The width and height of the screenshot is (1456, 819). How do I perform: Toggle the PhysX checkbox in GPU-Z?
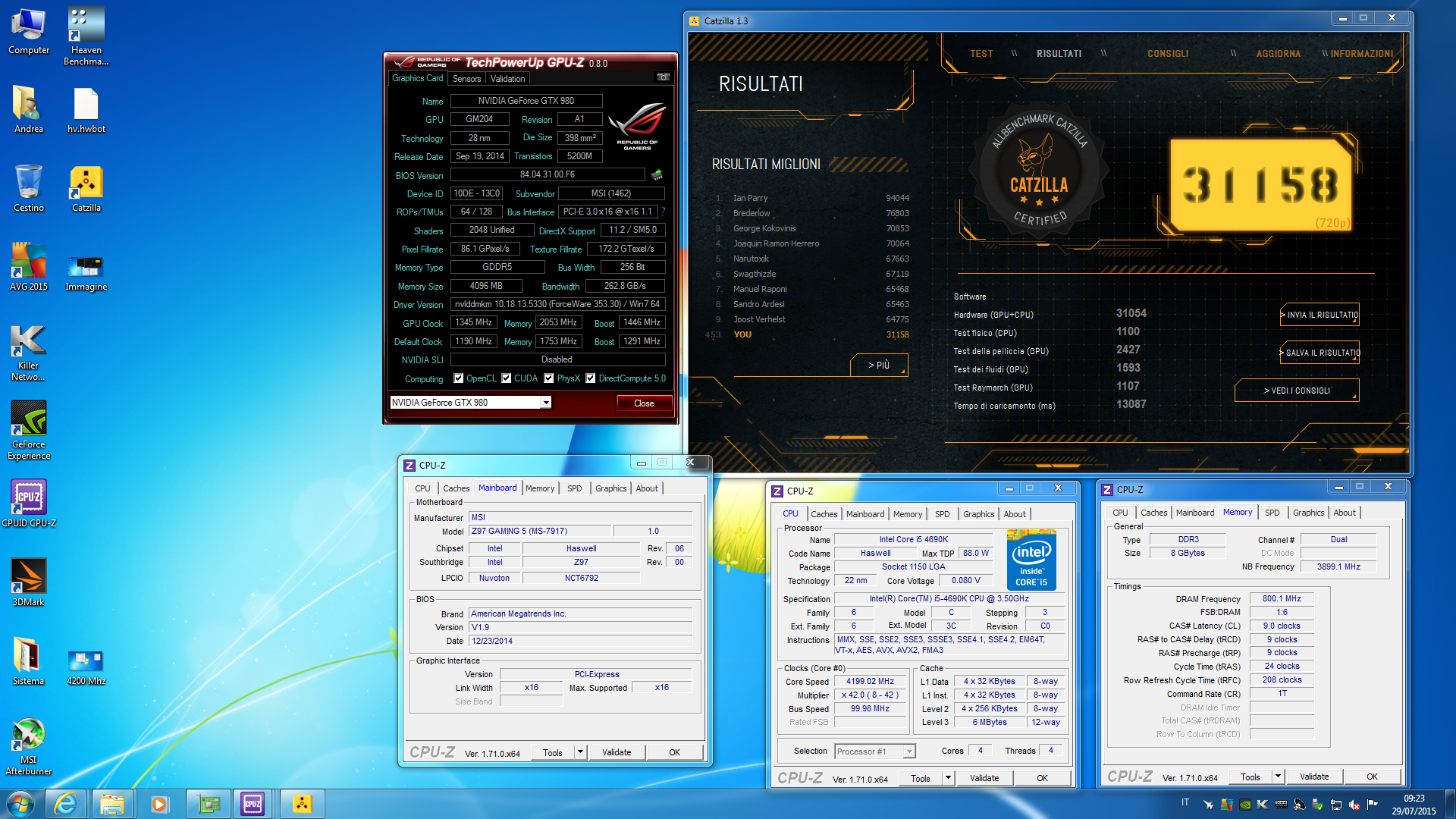click(x=549, y=378)
